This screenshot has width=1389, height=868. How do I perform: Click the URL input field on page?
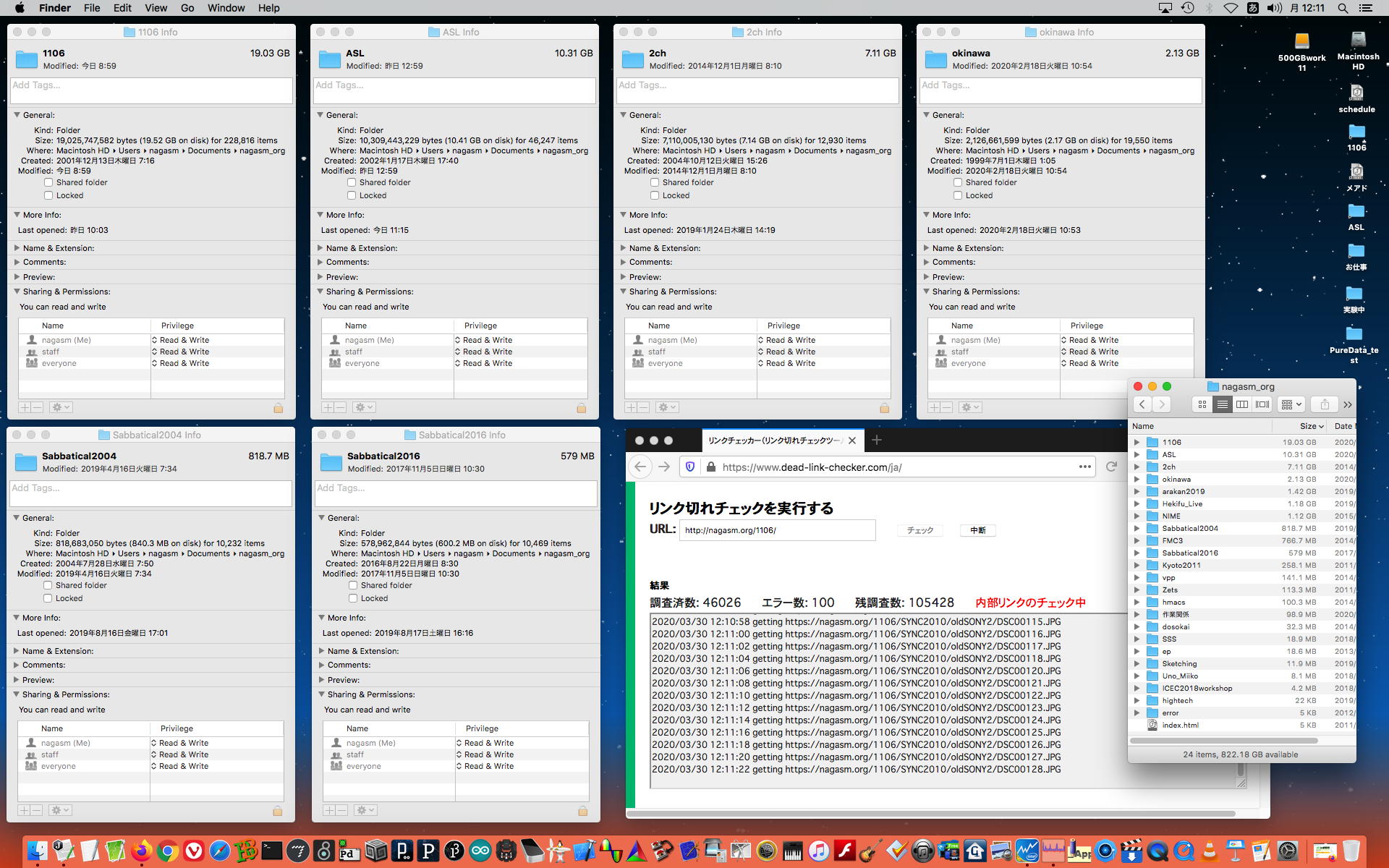(777, 530)
